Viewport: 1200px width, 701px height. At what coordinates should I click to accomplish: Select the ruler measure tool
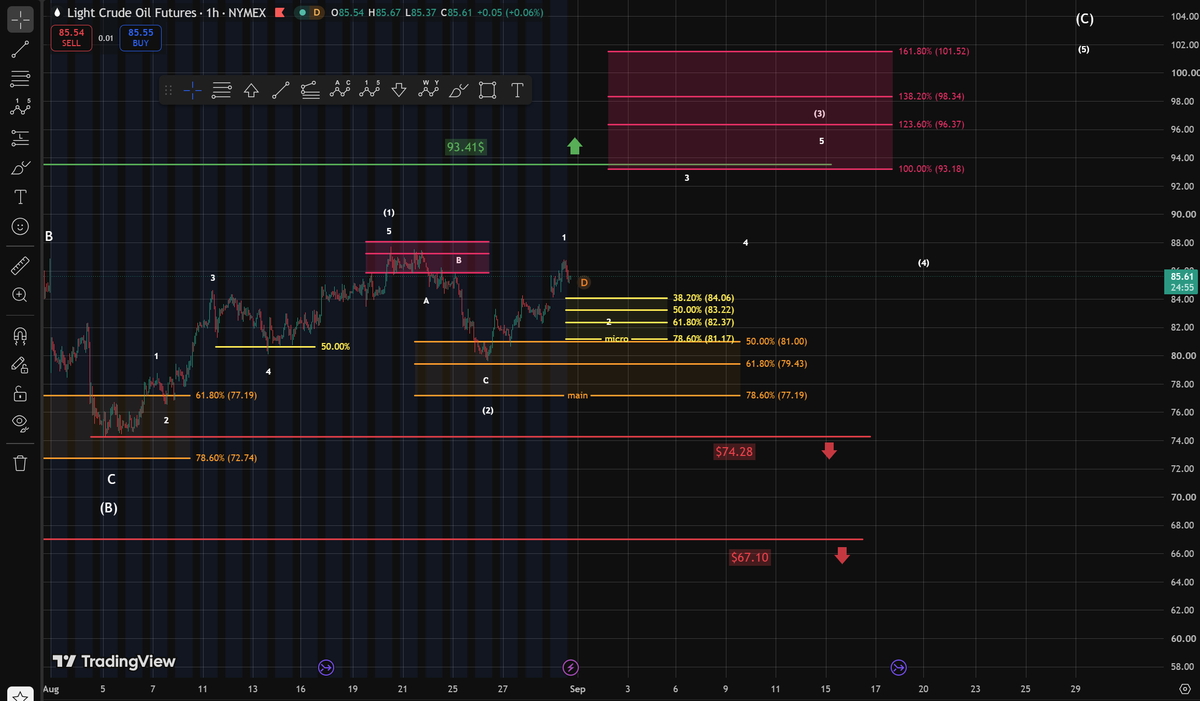click(x=21, y=265)
